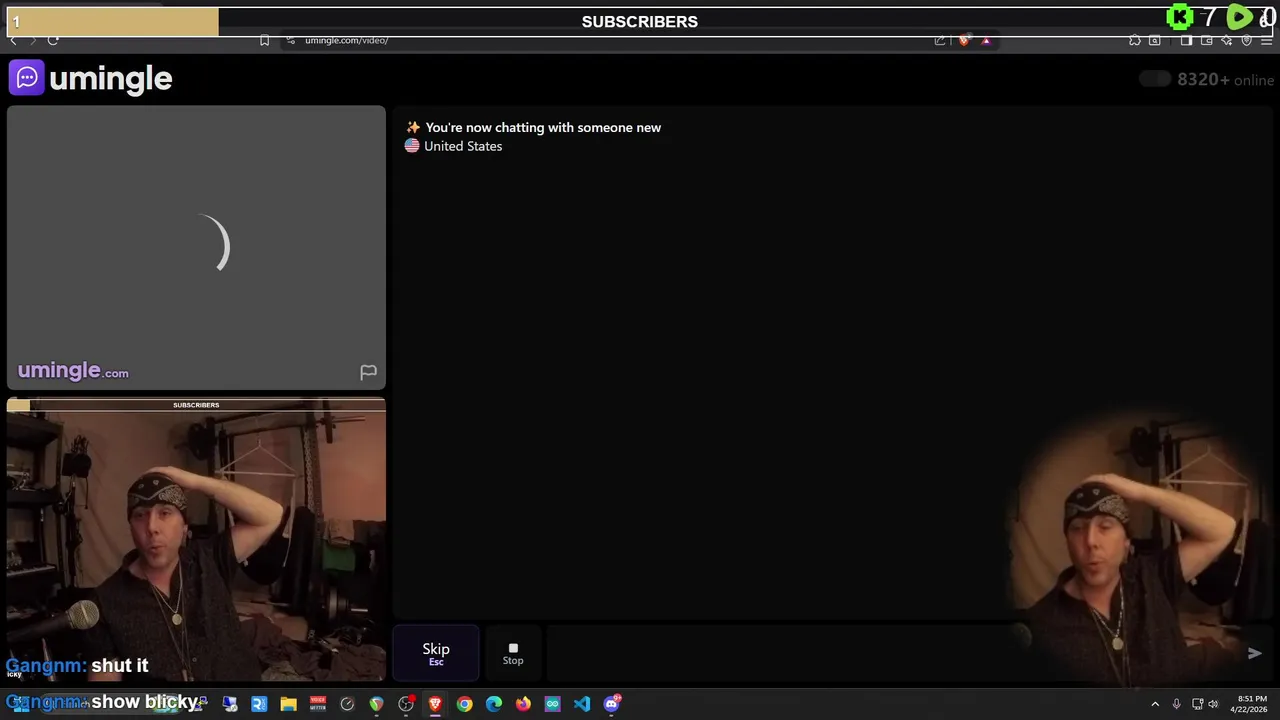Click the network tray icon
The image size is (1280, 720).
click(x=1197, y=704)
